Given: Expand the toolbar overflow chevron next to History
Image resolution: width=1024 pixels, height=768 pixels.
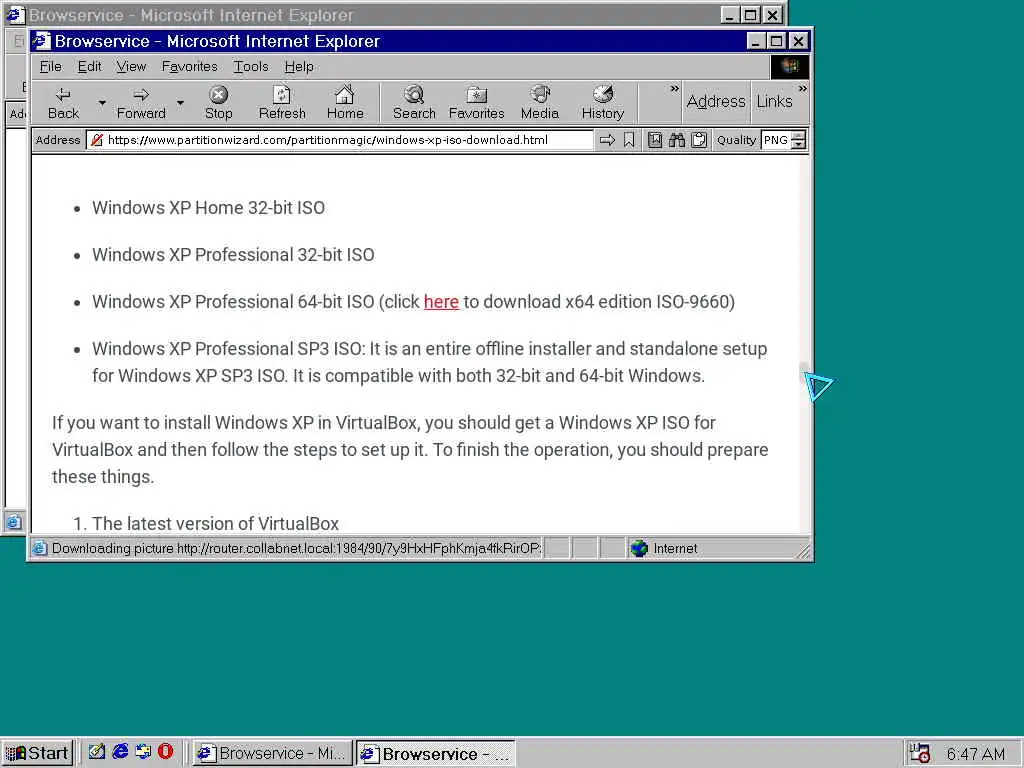Looking at the screenshot, I should pyautogui.click(x=675, y=89).
